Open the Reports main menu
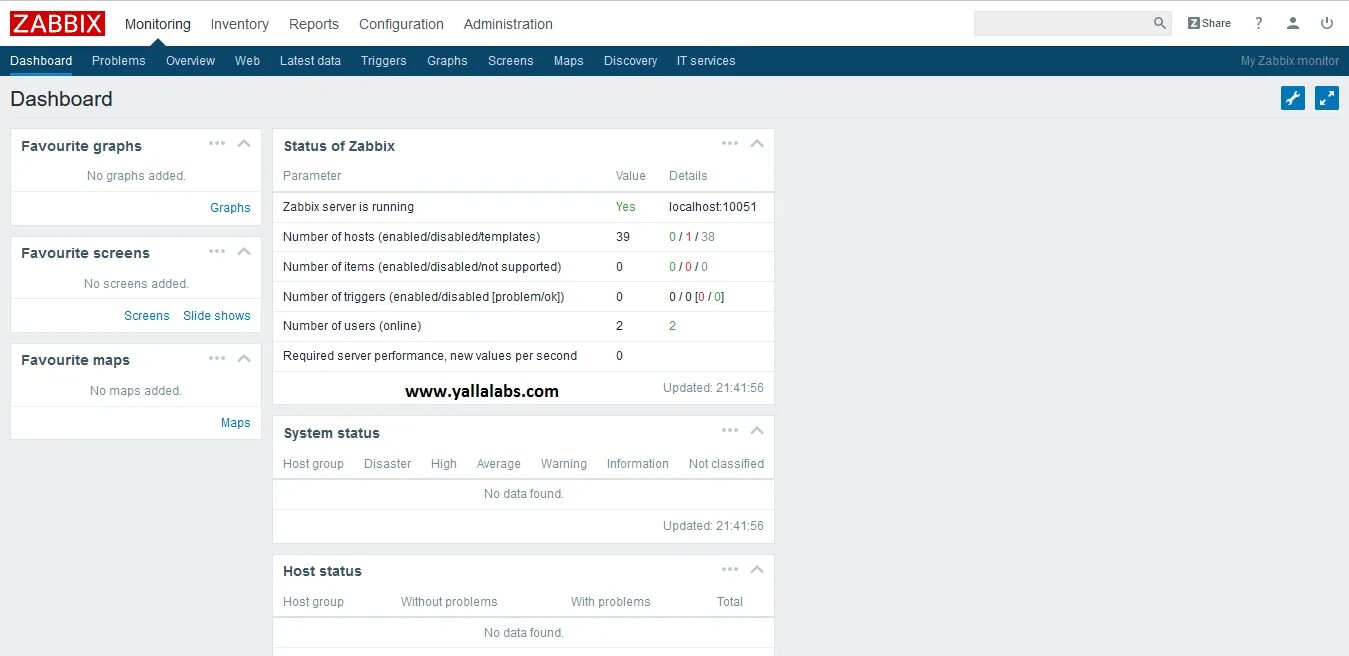 [314, 24]
